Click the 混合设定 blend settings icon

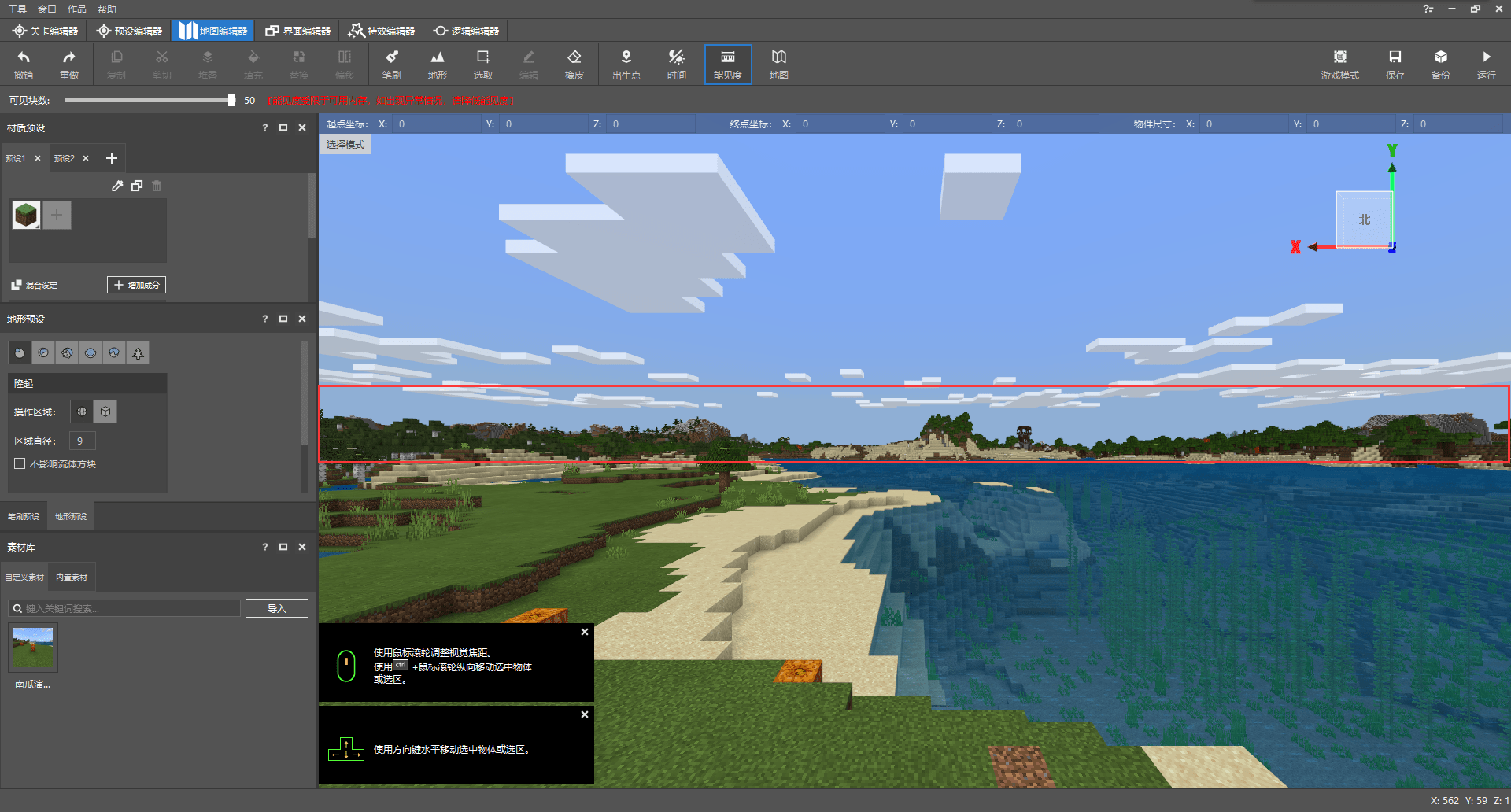[16, 285]
